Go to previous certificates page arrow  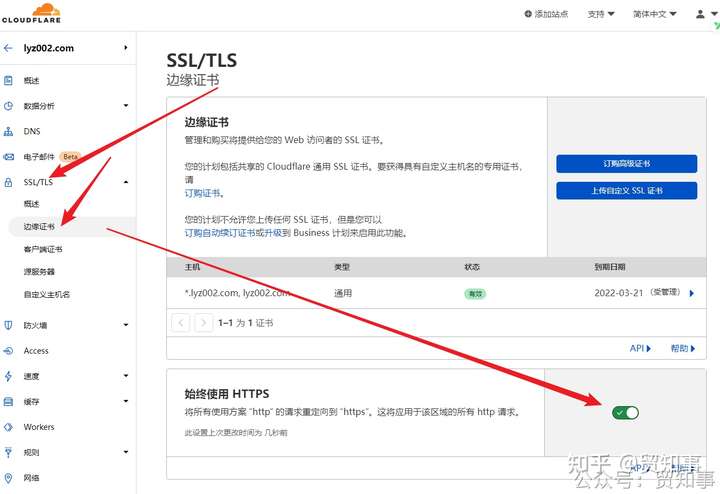[x=181, y=323]
